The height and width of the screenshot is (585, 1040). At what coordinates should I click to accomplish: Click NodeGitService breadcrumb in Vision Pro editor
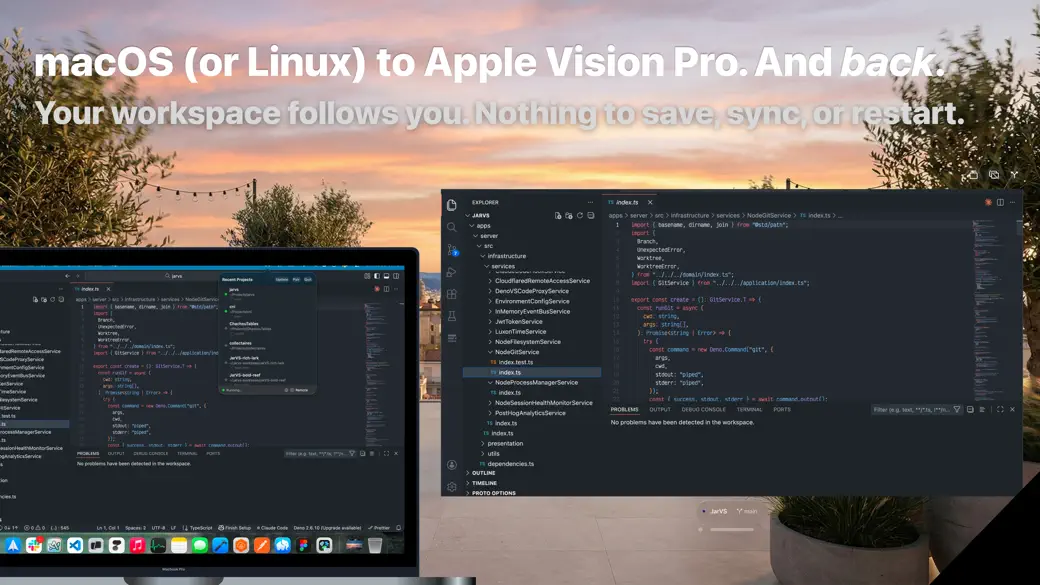coord(769,216)
